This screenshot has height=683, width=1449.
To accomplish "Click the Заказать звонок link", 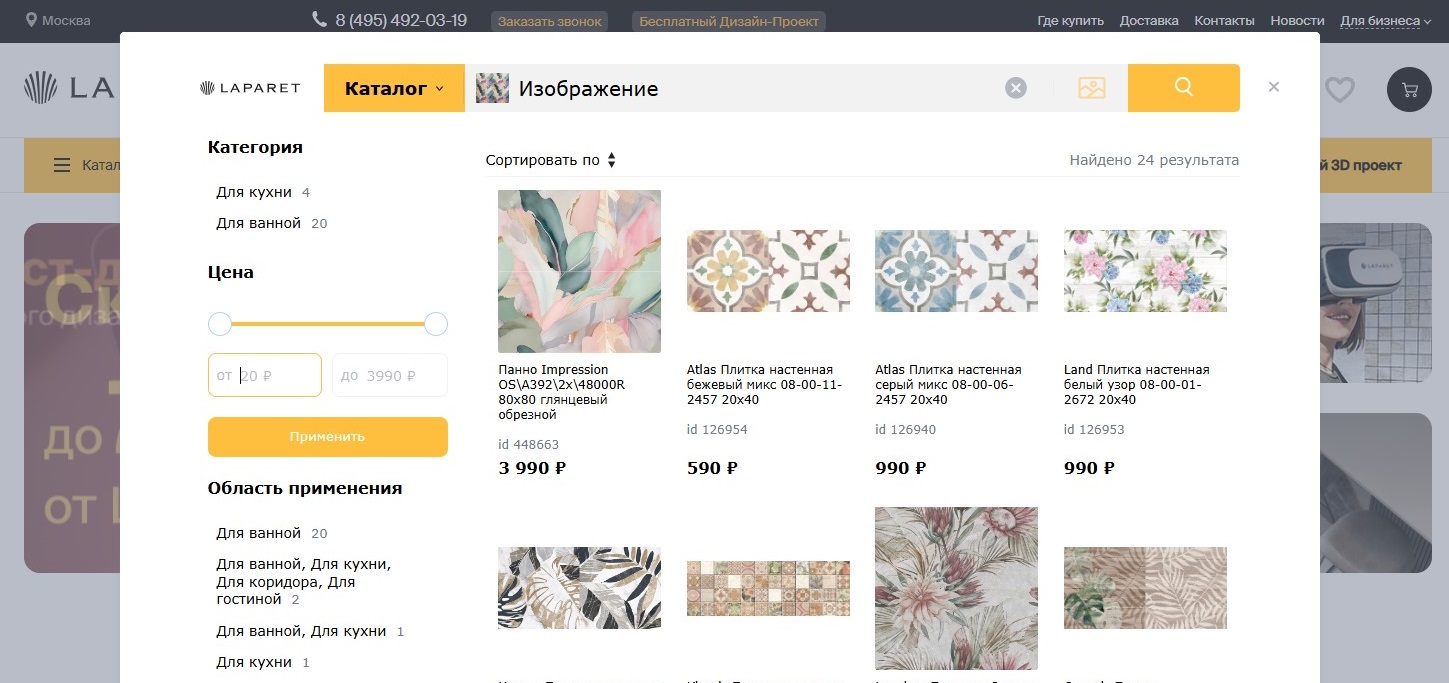I will pyautogui.click(x=550, y=21).
